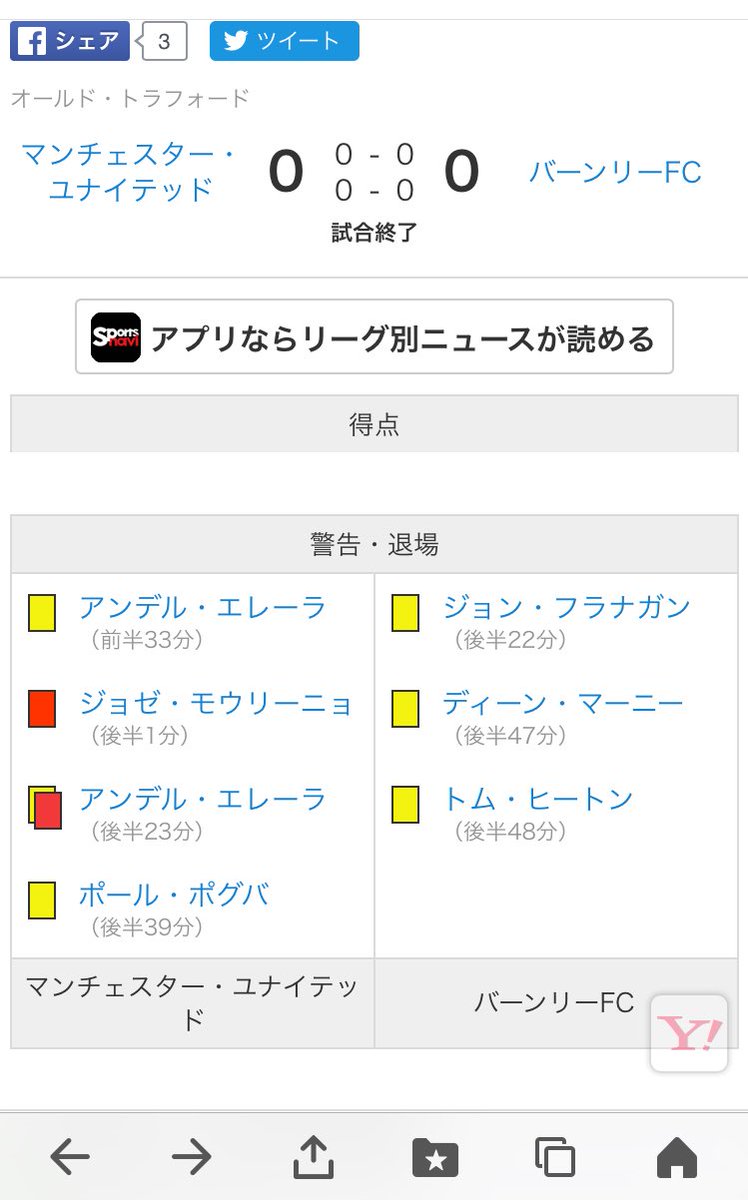Screen dimensions: 748x1200
Task: Open the ディーン・マーニー player link
Action: pyautogui.click(x=563, y=703)
